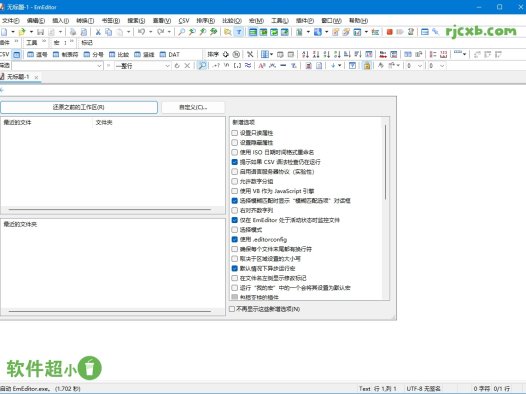Click the 制表符 tab-separated mode button
Screen dimensions: 526x394
tap(65, 54)
